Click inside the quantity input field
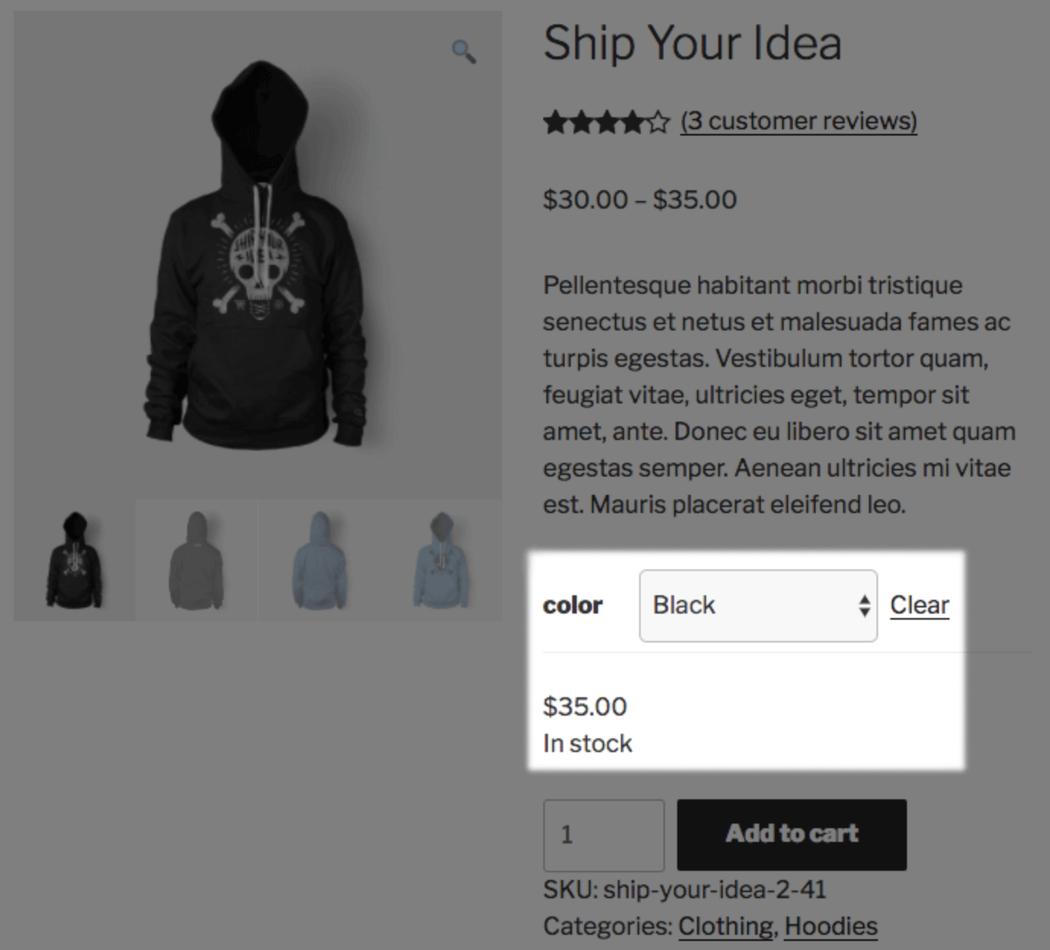 (x=603, y=835)
